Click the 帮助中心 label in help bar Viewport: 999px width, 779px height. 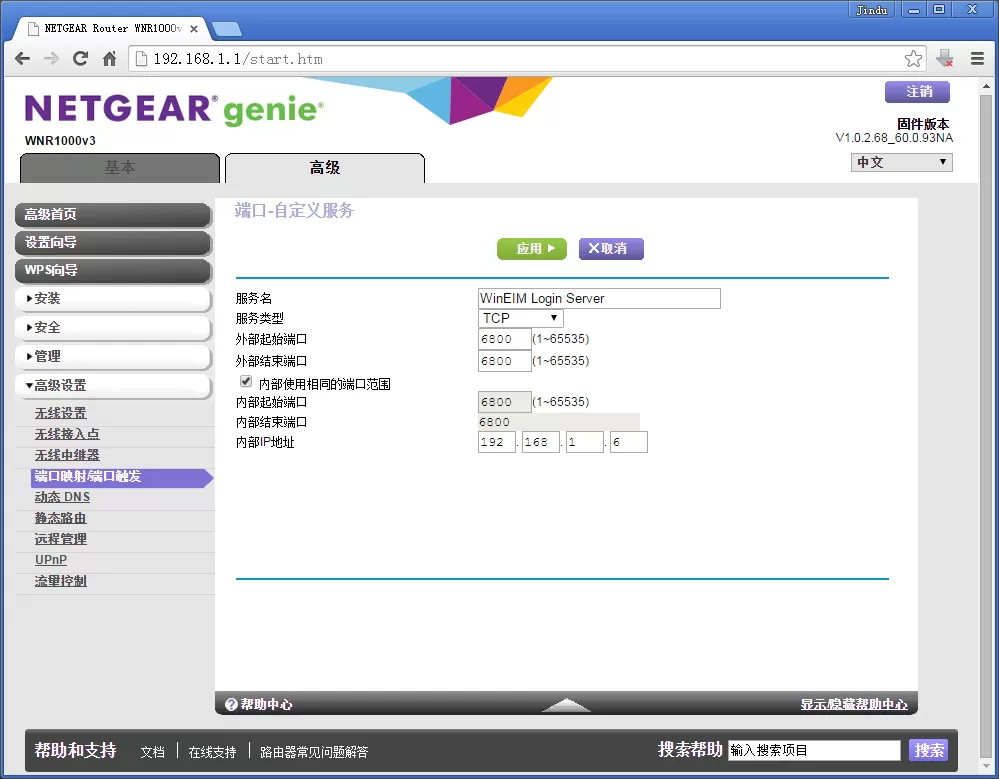coord(266,704)
